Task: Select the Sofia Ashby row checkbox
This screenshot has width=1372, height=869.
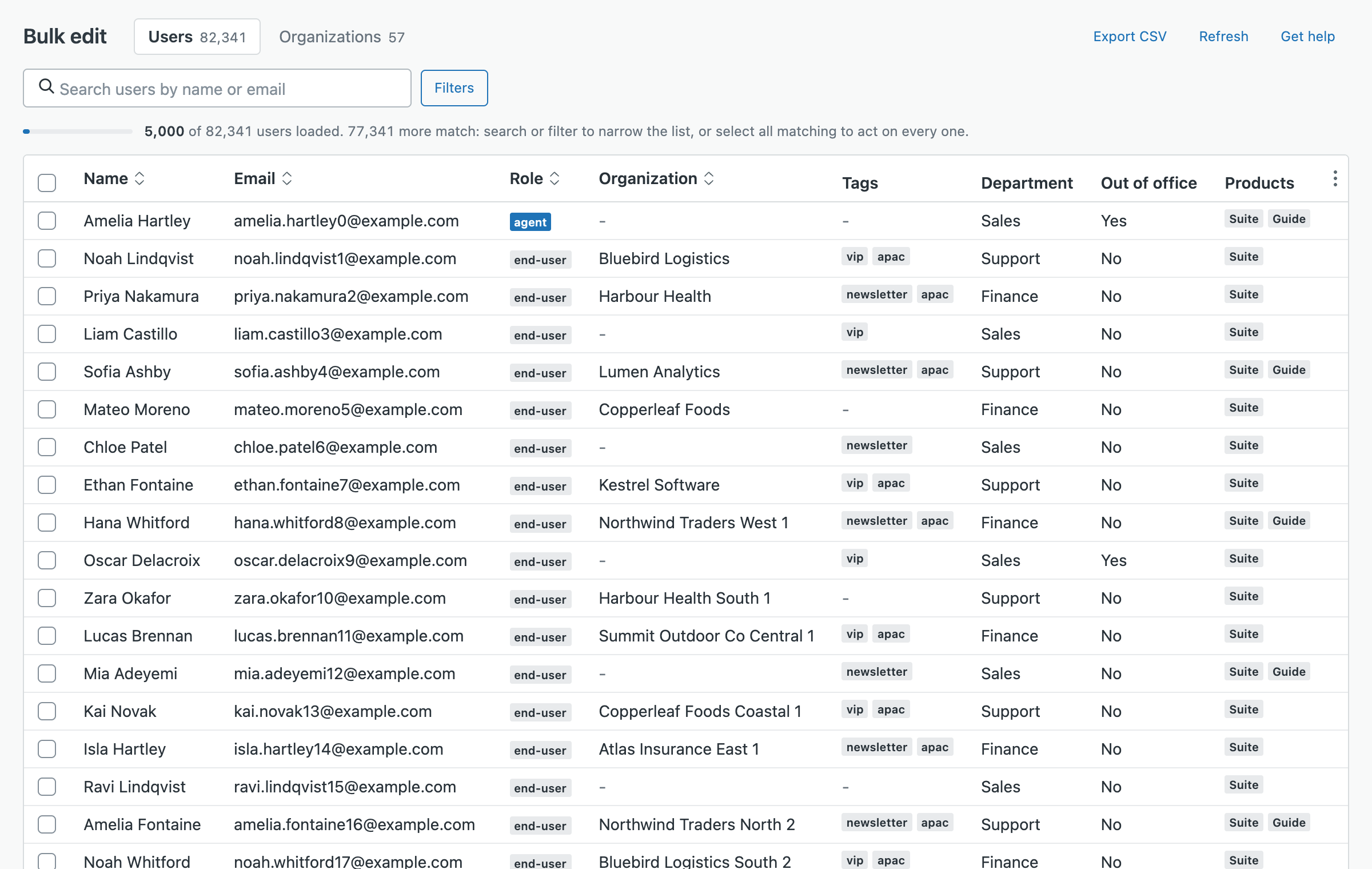Action: pyautogui.click(x=47, y=372)
